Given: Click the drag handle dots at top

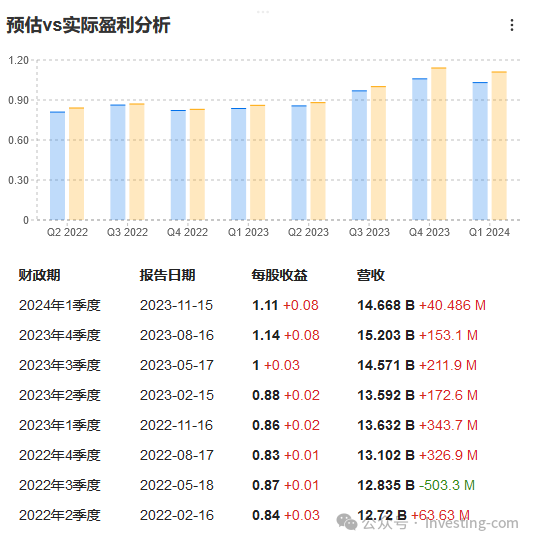Looking at the screenshot, I should click(x=263, y=12).
